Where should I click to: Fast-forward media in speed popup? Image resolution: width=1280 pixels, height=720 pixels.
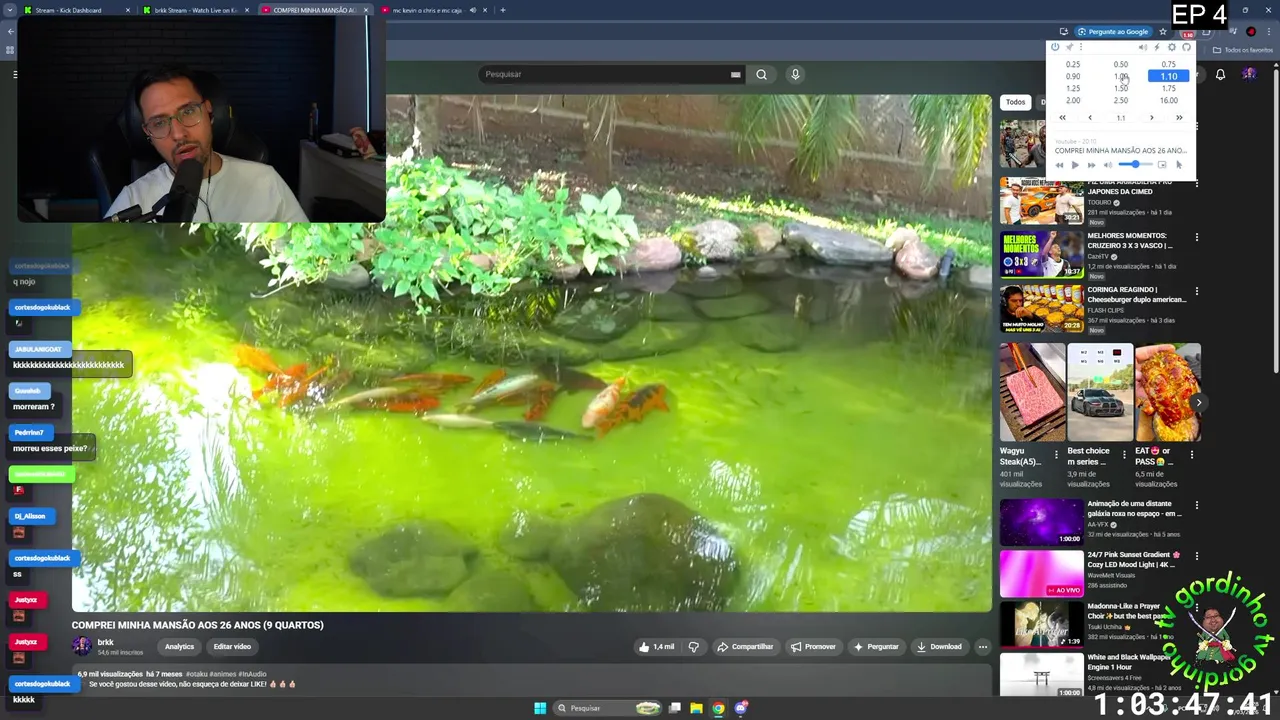(1091, 165)
